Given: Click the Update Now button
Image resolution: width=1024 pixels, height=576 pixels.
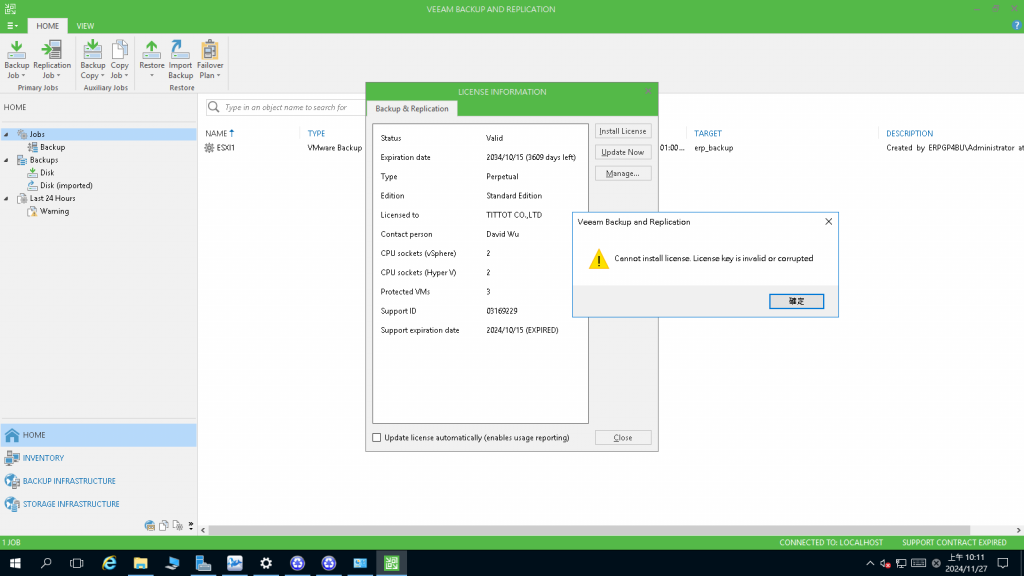Looking at the screenshot, I should click(622, 152).
